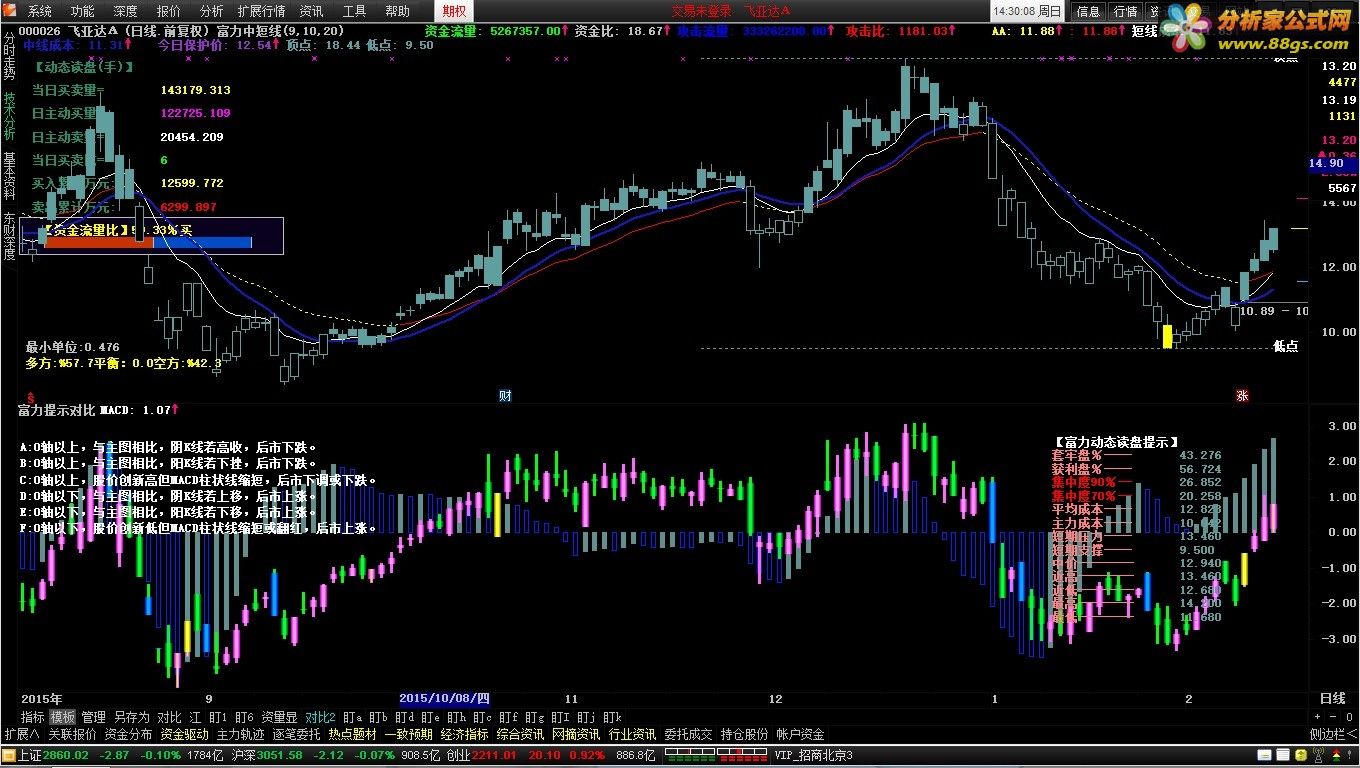Open the 帐户资金 tab
Screen dimensions: 1360x768
pyautogui.click(x=801, y=734)
